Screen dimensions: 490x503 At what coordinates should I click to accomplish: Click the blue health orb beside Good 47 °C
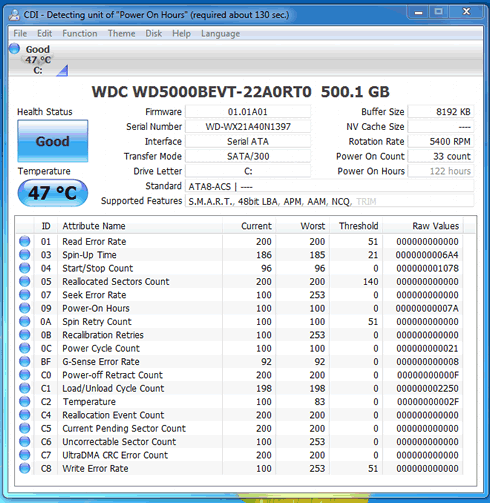coord(14,49)
